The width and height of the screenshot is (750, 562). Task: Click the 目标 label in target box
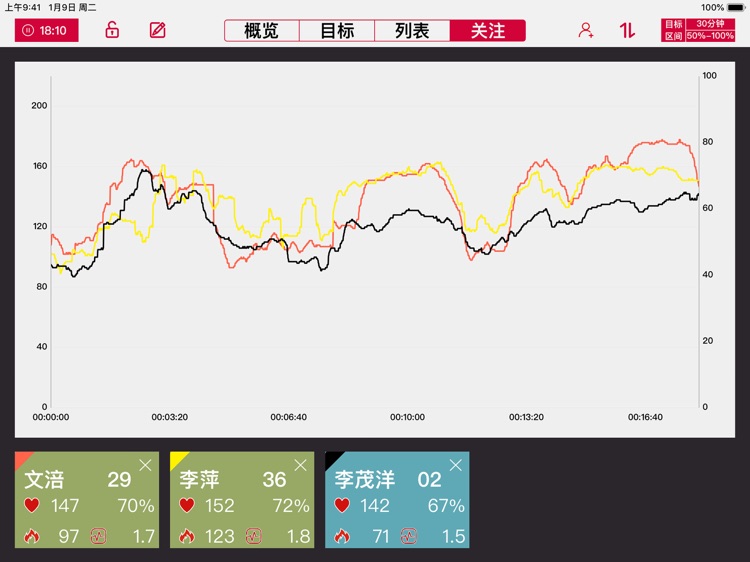673,24
